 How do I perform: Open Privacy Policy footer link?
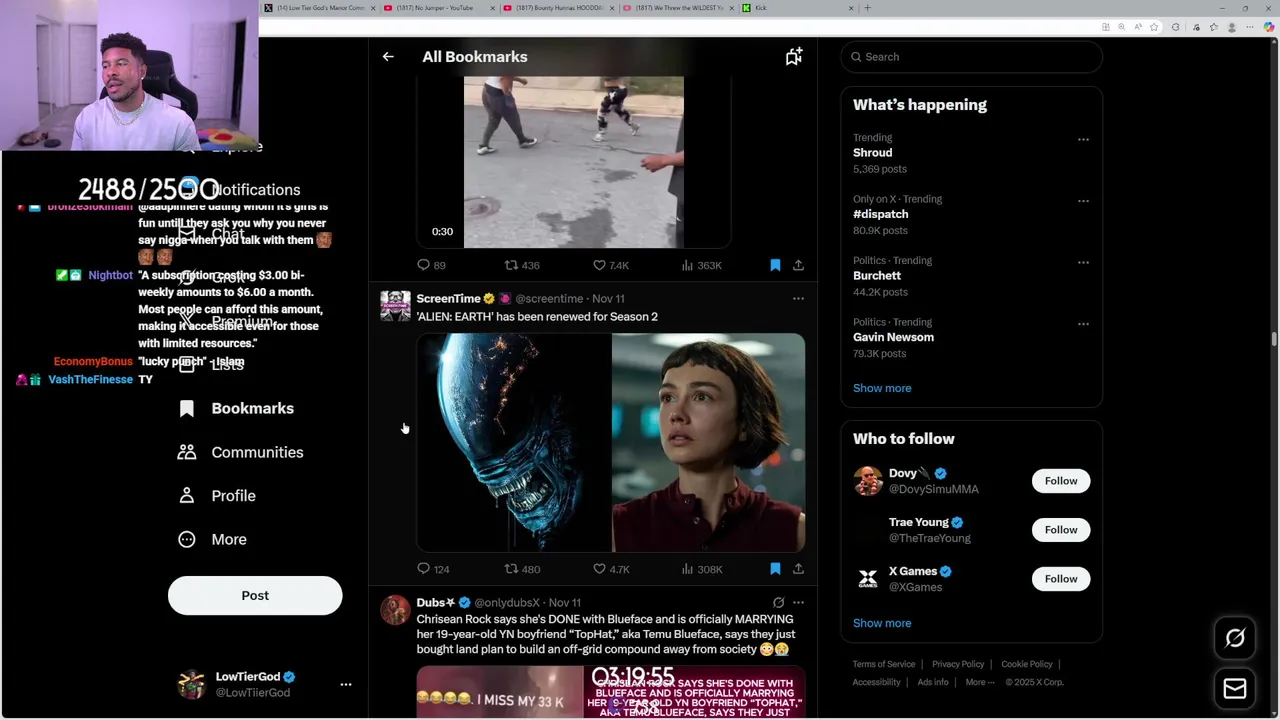[958, 664]
